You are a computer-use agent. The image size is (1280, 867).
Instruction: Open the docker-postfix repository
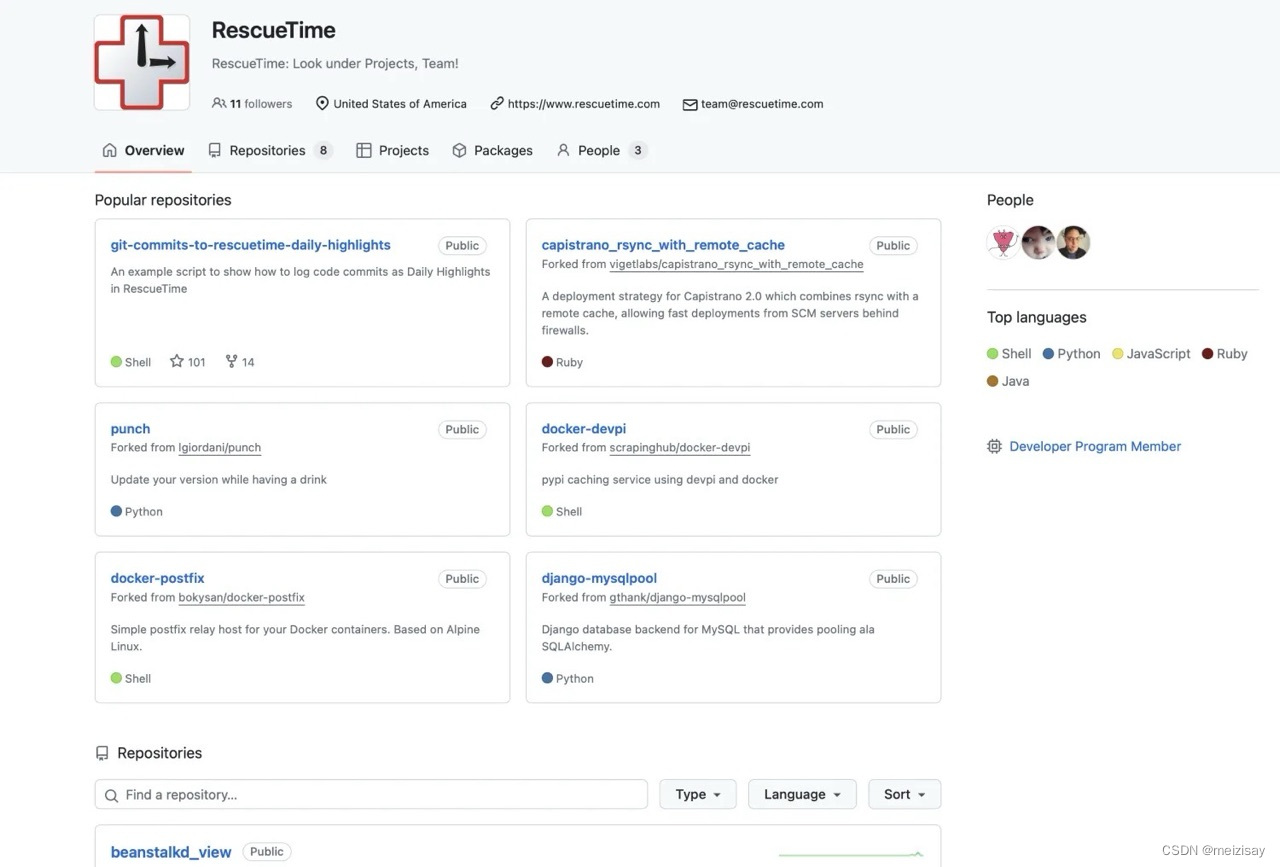(158, 578)
